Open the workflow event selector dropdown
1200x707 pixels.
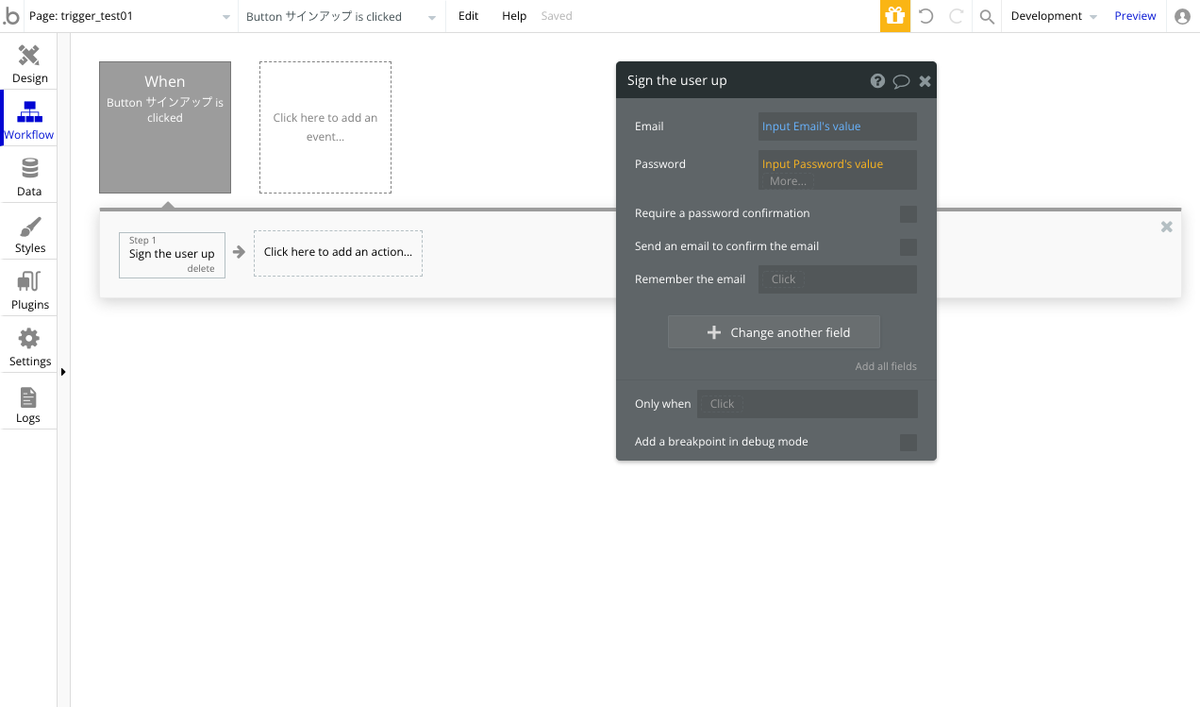click(x=342, y=17)
